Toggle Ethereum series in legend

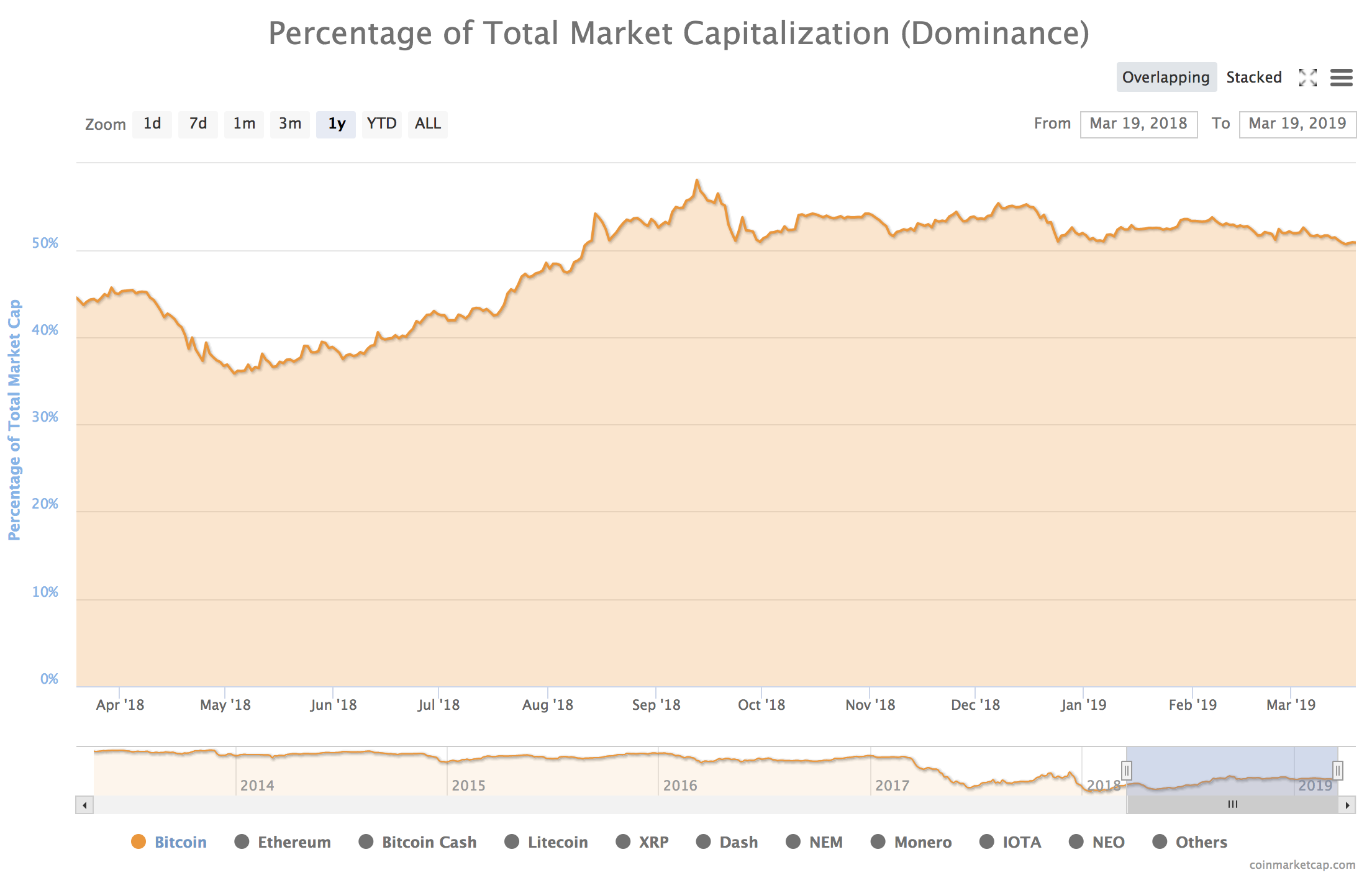283,842
